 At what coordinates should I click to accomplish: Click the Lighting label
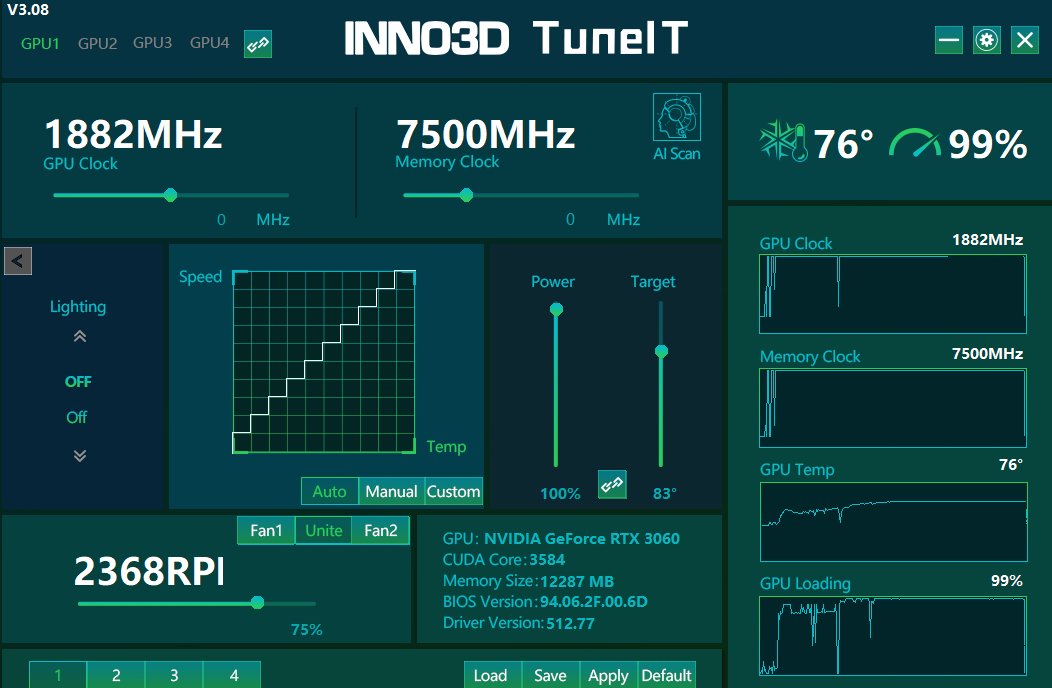click(78, 307)
